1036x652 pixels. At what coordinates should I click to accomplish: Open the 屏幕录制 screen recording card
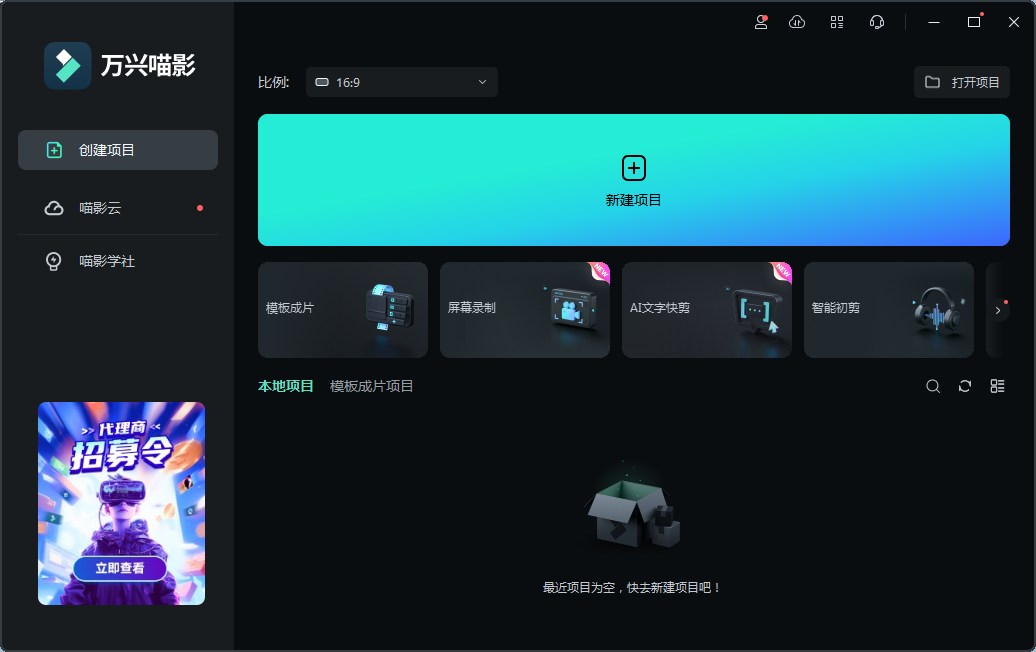pyautogui.click(x=524, y=310)
